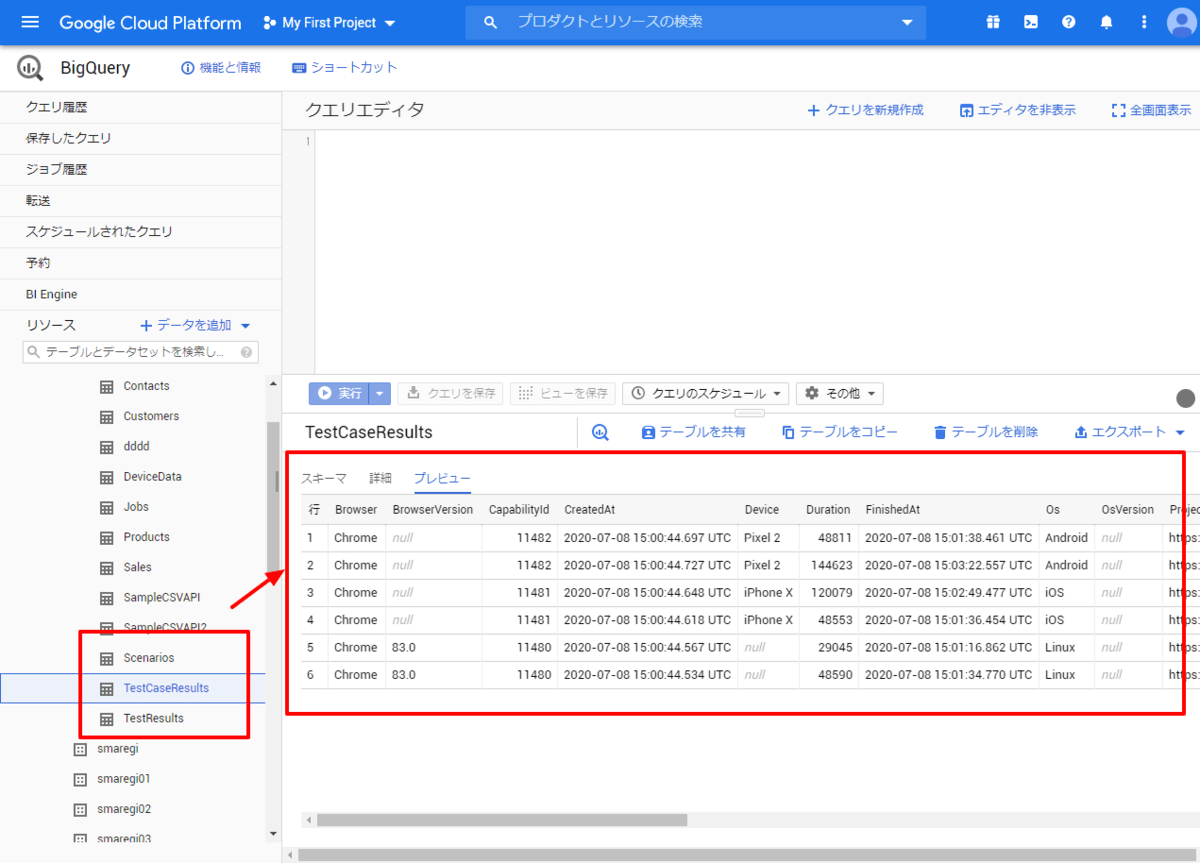Focus the product and resource search box
The image size is (1200, 863).
[695, 22]
